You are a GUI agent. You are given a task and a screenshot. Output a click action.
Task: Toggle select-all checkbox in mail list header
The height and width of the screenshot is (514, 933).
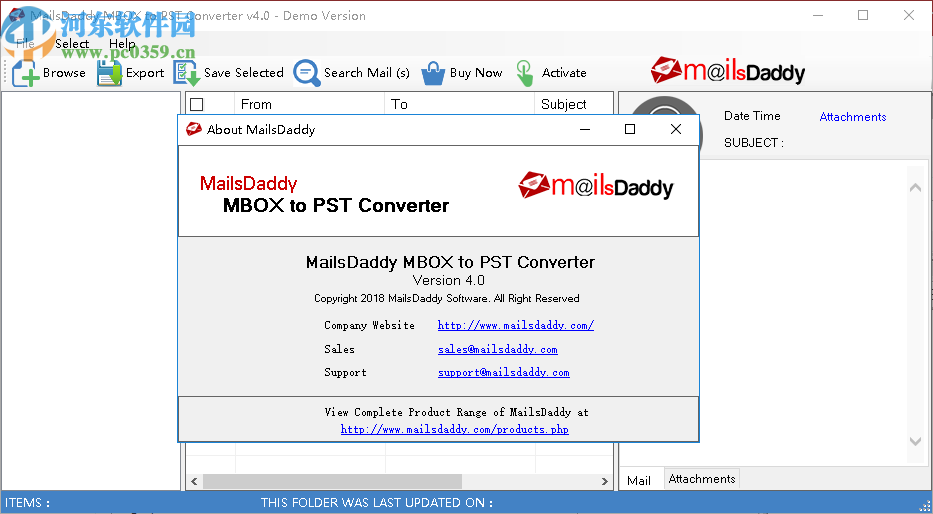click(x=196, y=105)
